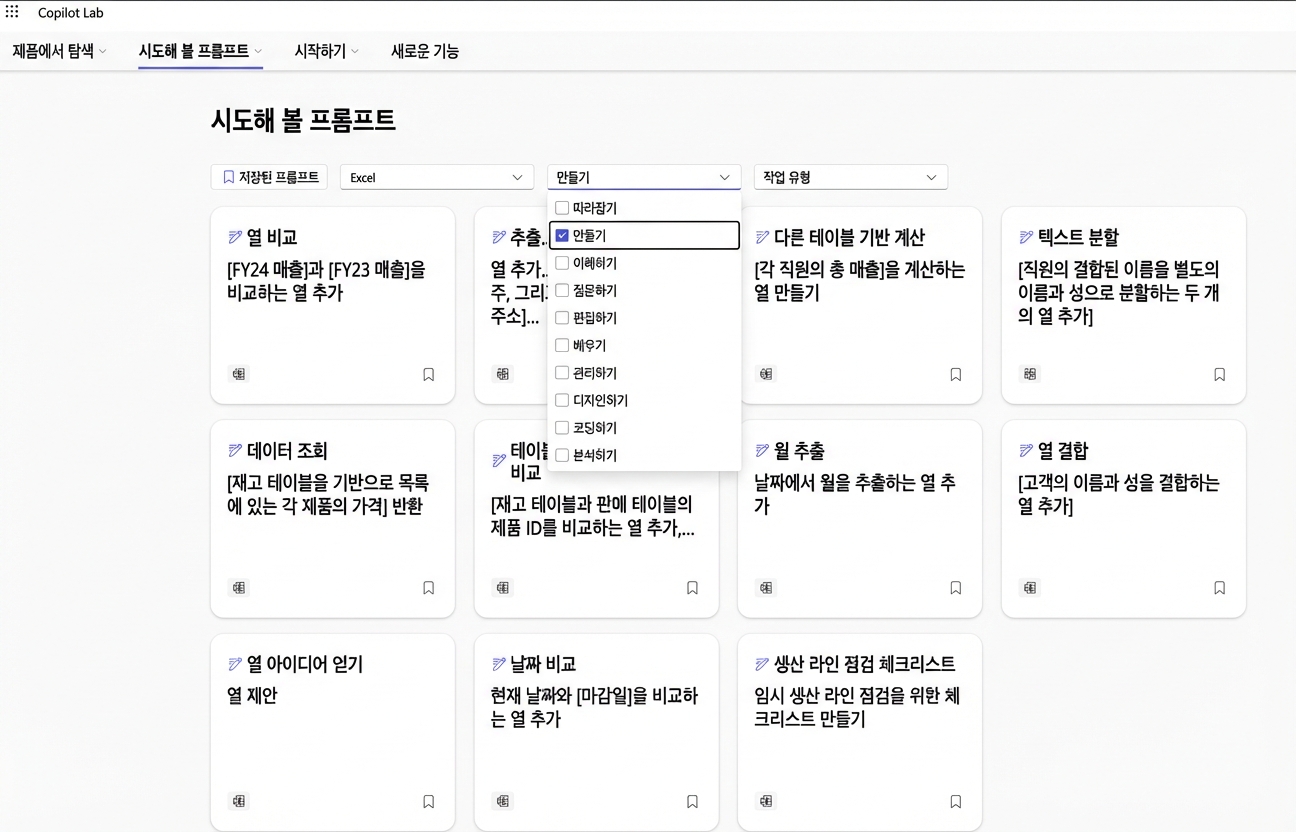The width and height of the screenshot is (1296, 832).
Task: Bookmark the 생산 라인 점검 체크리스트 card
Action: (955, 801)
